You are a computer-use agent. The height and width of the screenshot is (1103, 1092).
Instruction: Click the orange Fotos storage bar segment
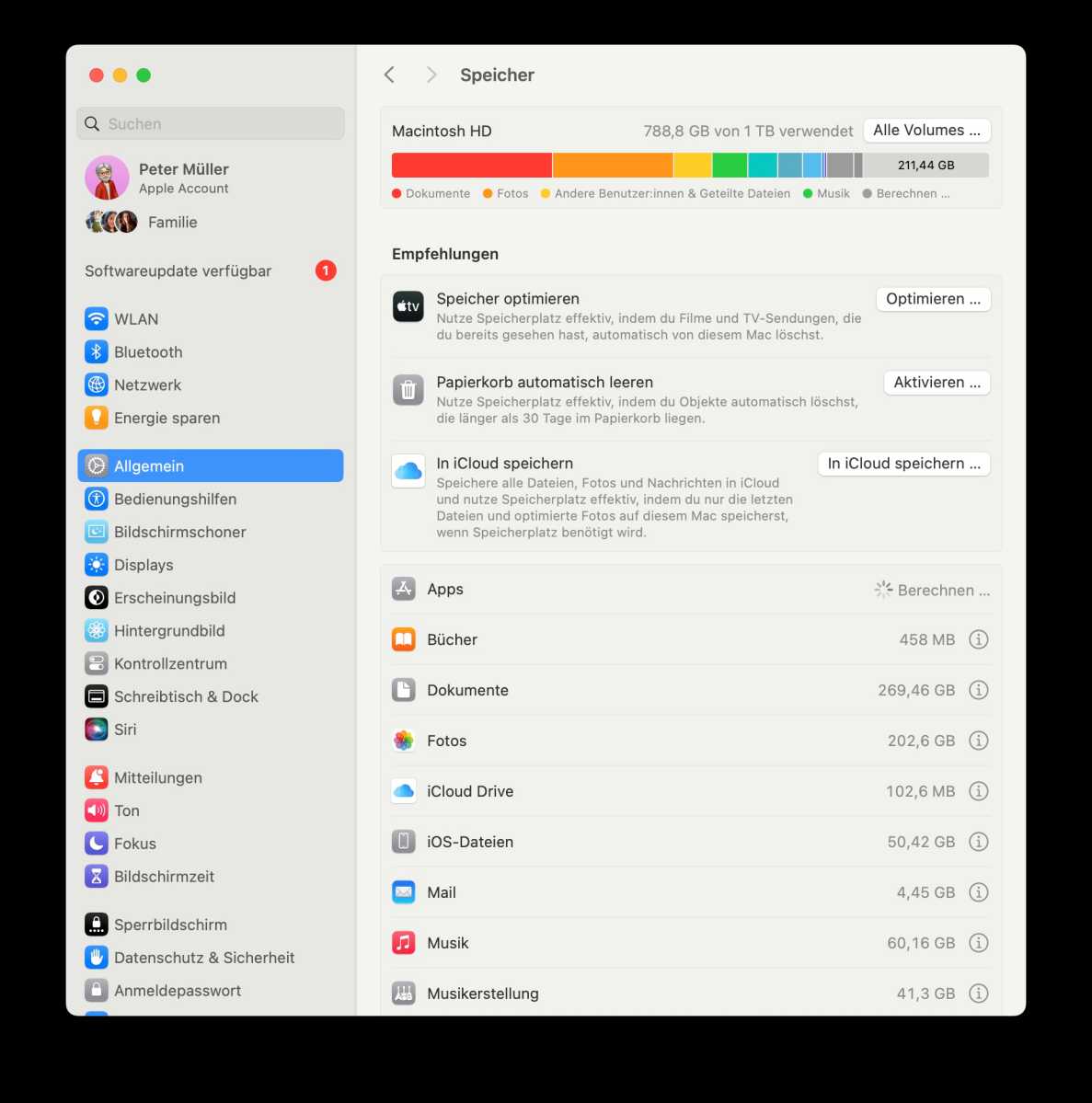pyautogui.click(x=613, y=166)
